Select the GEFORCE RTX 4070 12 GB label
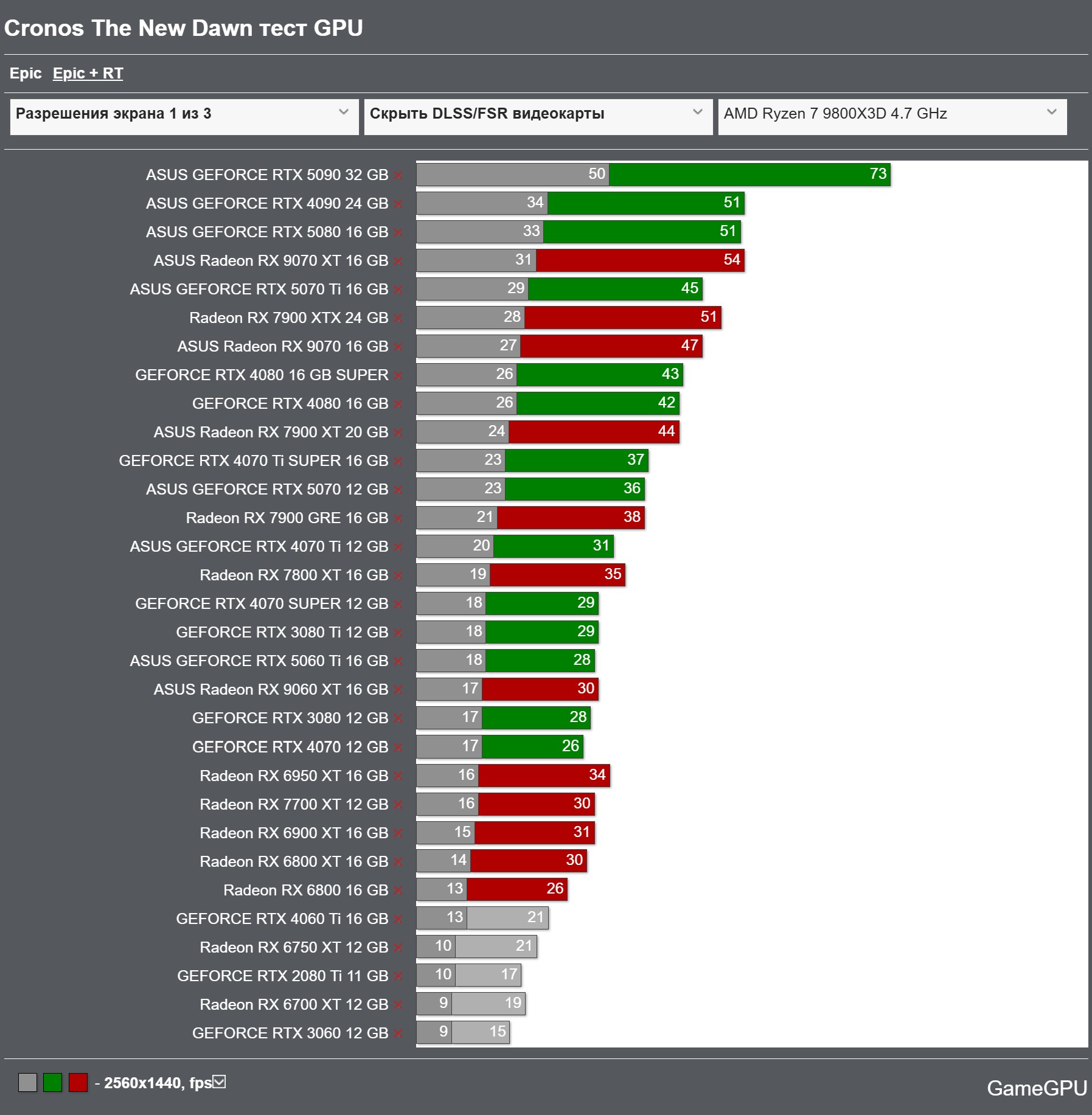Image resolution: width=1092 pixels, height=1115 pixels. [x=290, y=748]
